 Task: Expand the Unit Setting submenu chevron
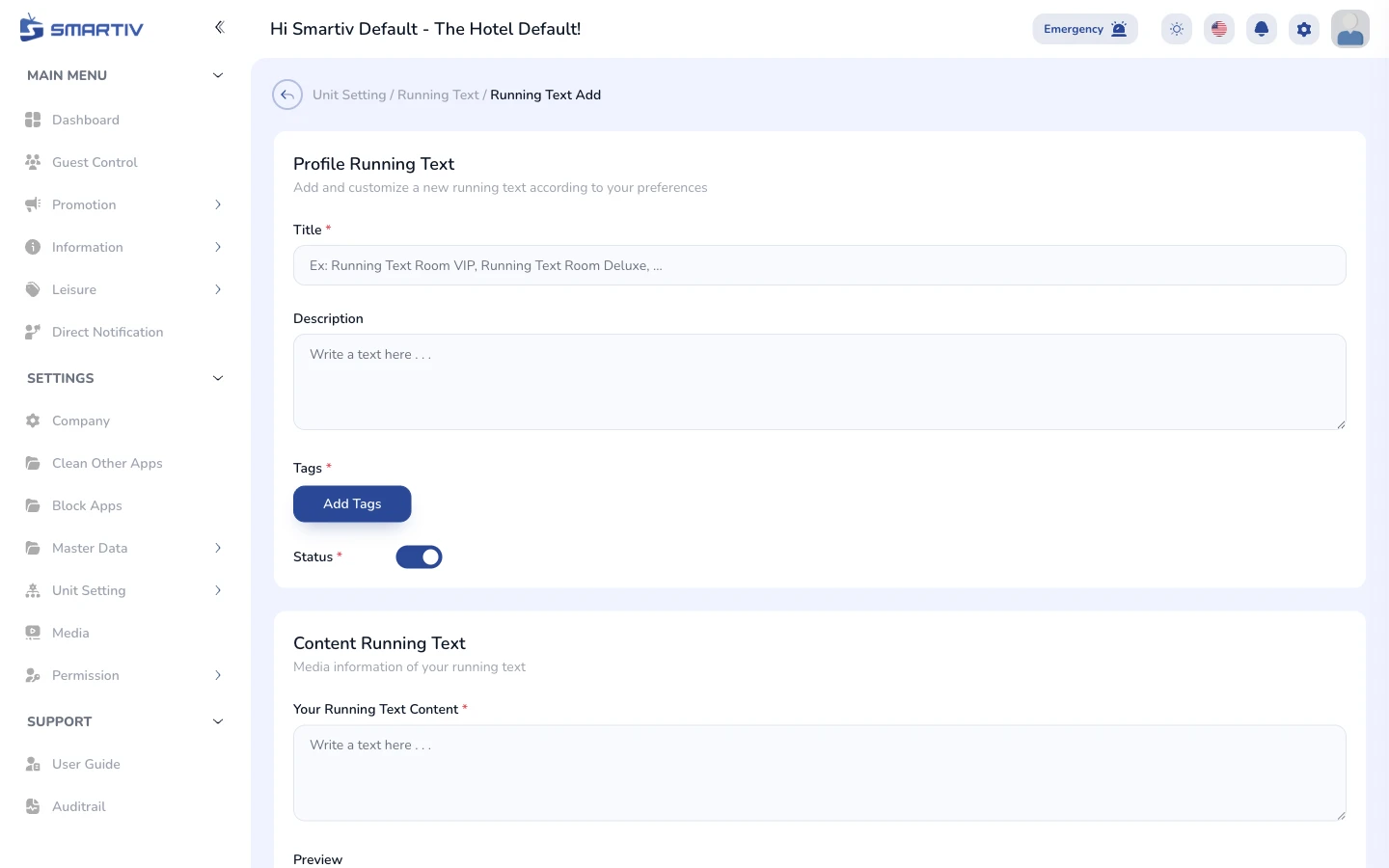[218, 590]
